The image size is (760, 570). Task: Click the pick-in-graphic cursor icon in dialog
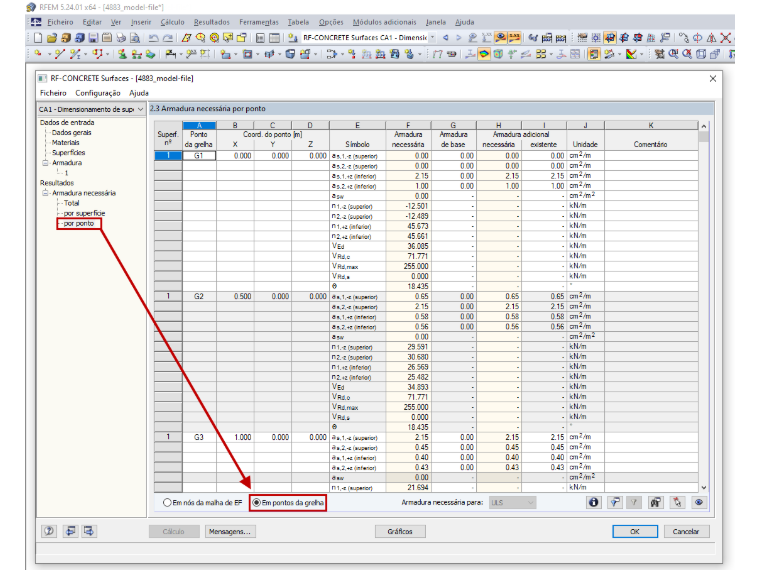coord(677,502)
